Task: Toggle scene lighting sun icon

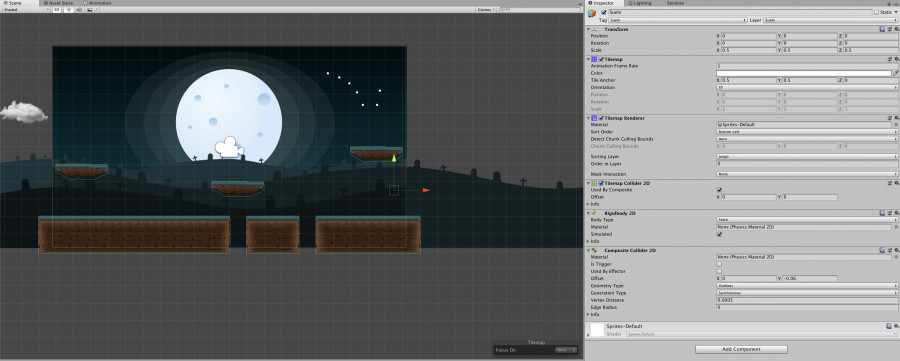Action: (68, 10)
